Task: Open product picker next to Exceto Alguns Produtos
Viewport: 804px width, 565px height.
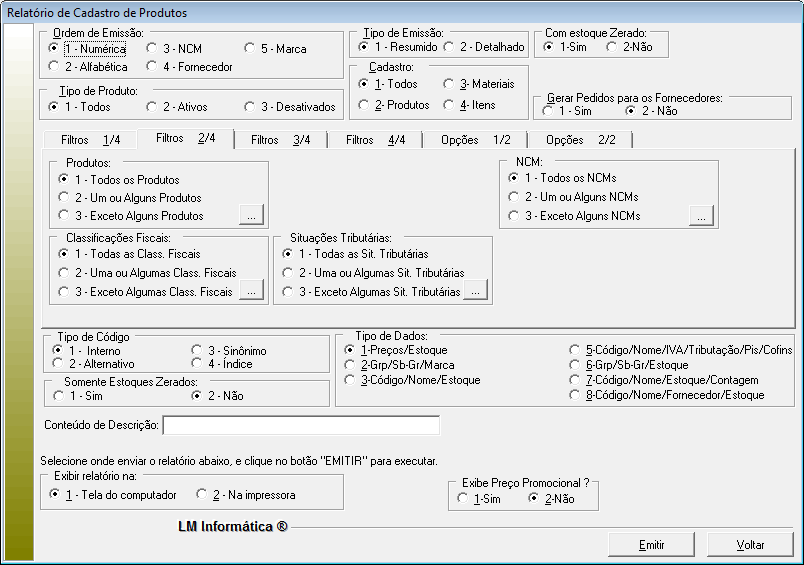Action: tap(251, 215)
